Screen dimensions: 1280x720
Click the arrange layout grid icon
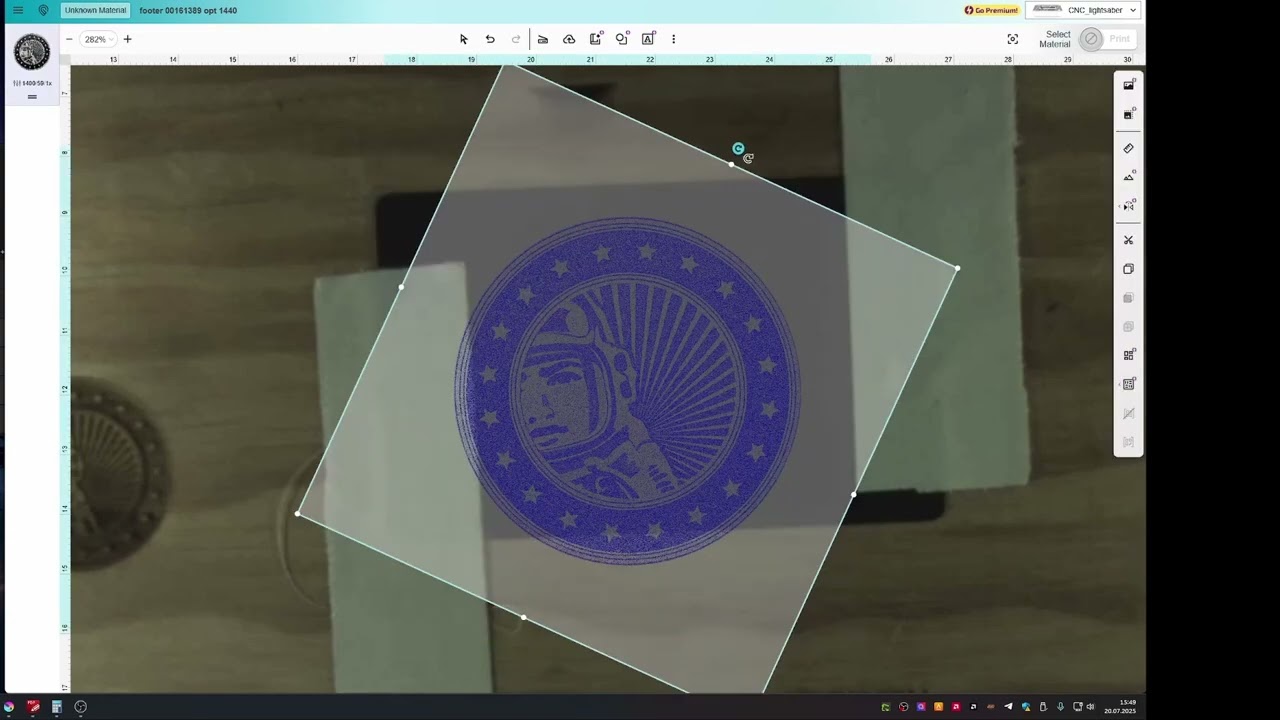1129,355
